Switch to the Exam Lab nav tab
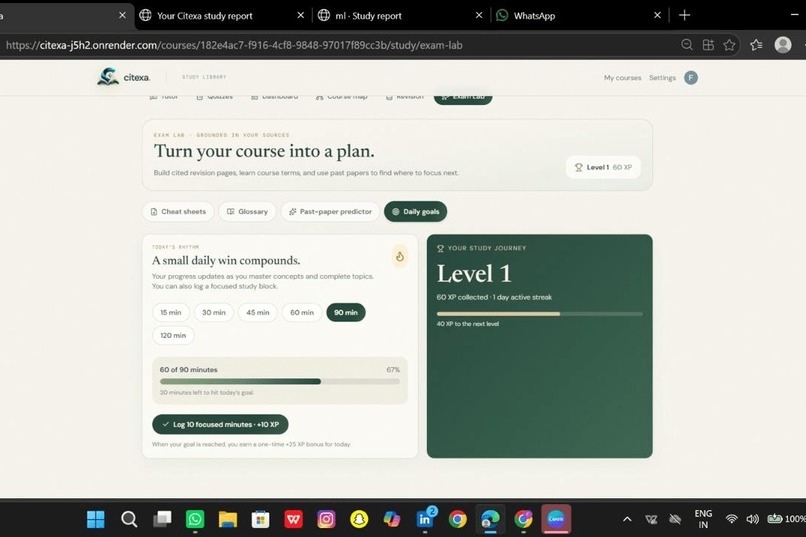 point(463,98)
